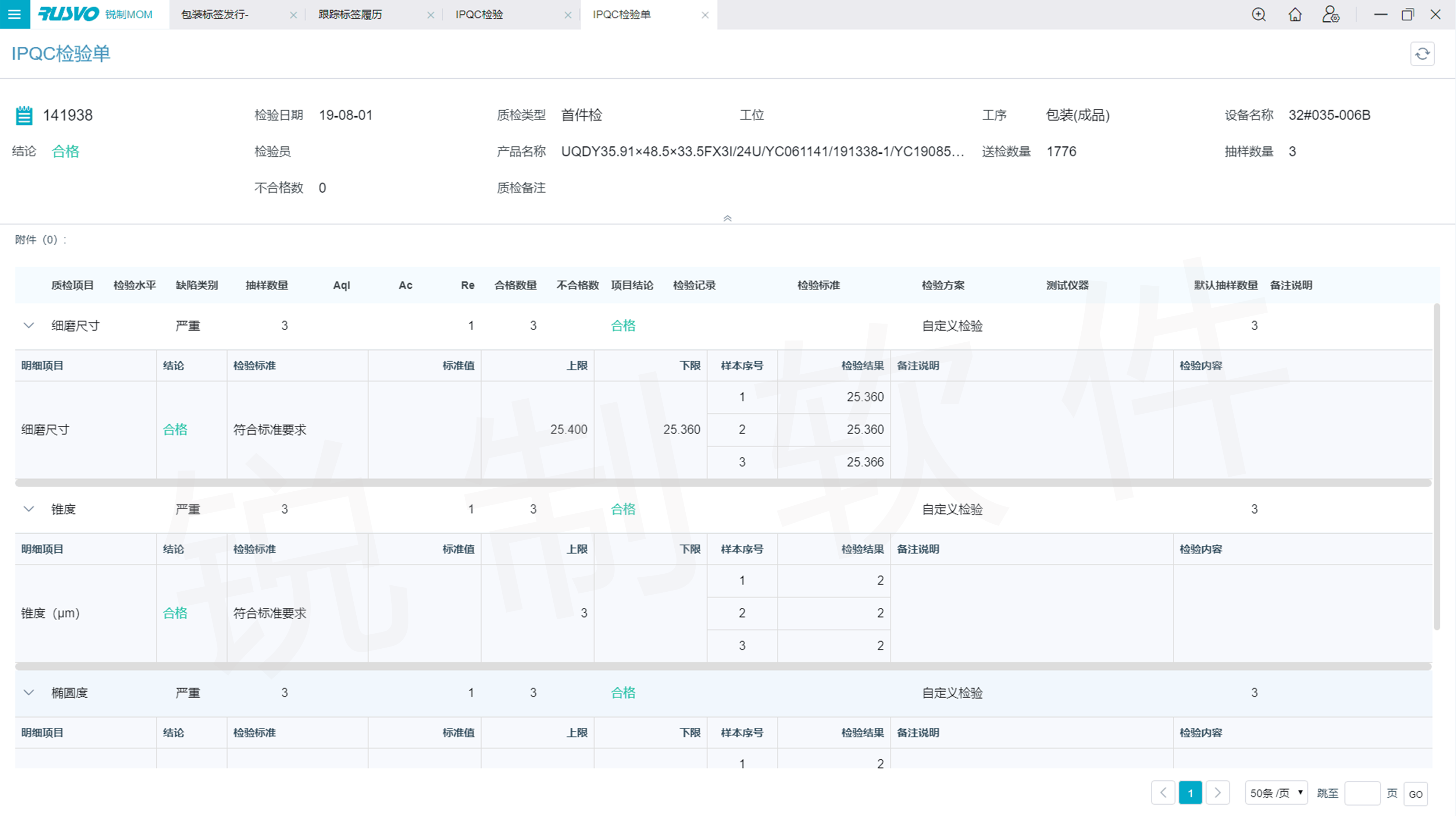Close the 跟踪标签履历 tab
This screenshot has height=816, width=1456.
tap(431, 15)
